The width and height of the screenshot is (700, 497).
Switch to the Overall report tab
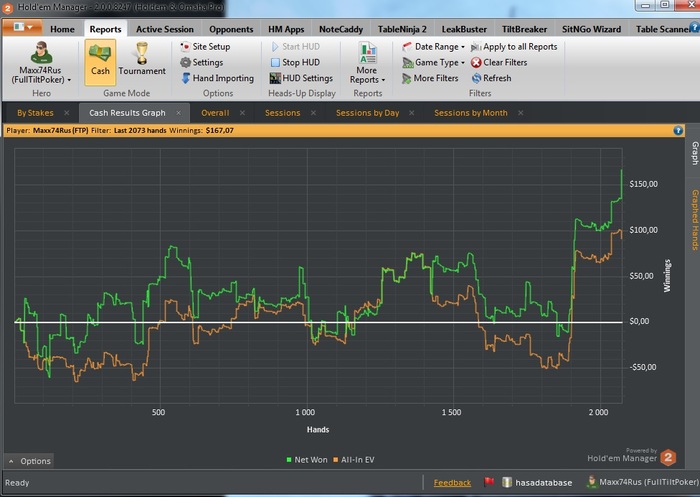coord(215,113)
